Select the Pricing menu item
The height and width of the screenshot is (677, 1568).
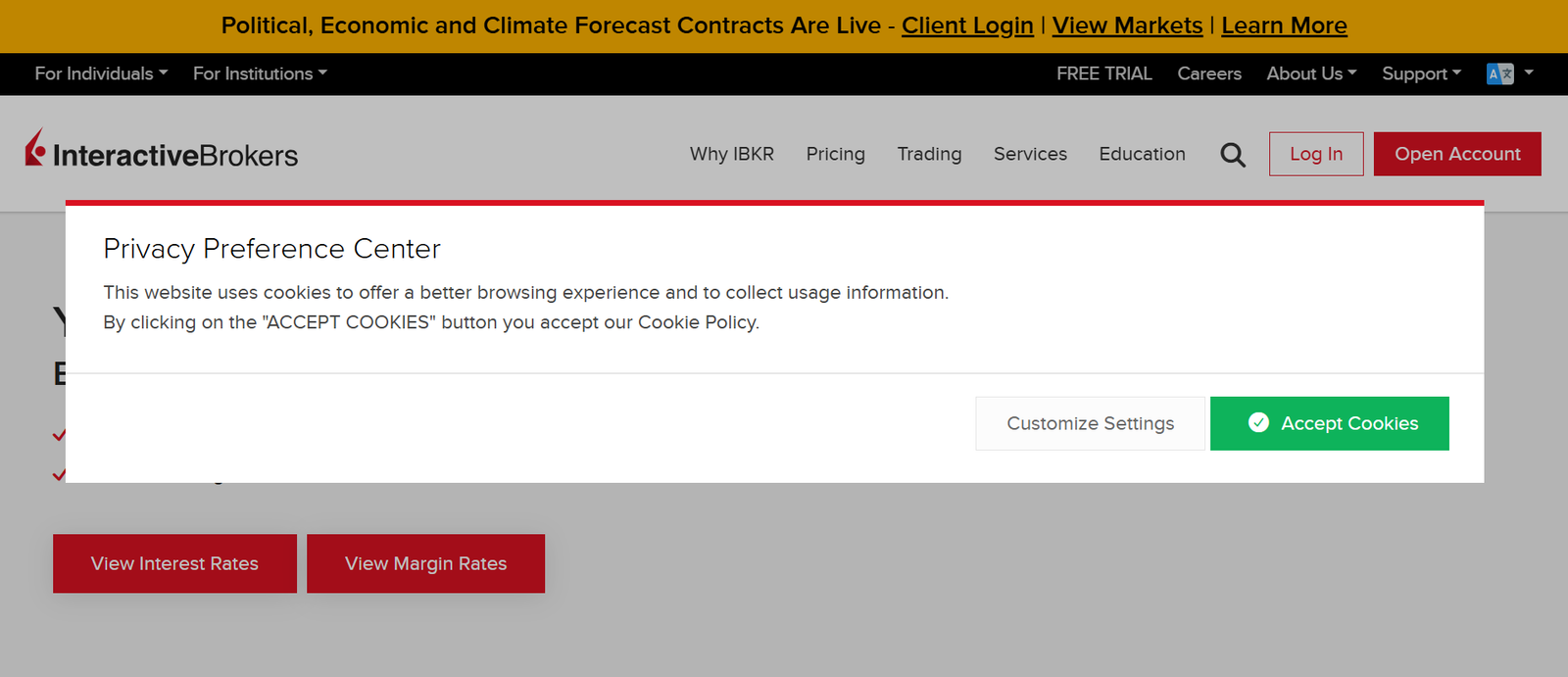[836, 154]
